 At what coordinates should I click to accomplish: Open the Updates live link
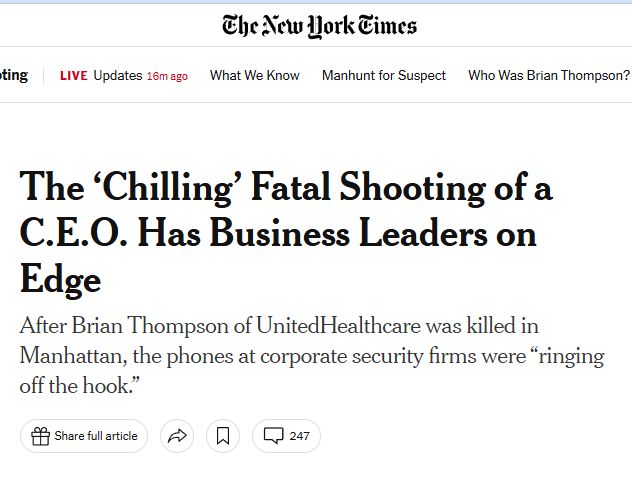point(118,76)
